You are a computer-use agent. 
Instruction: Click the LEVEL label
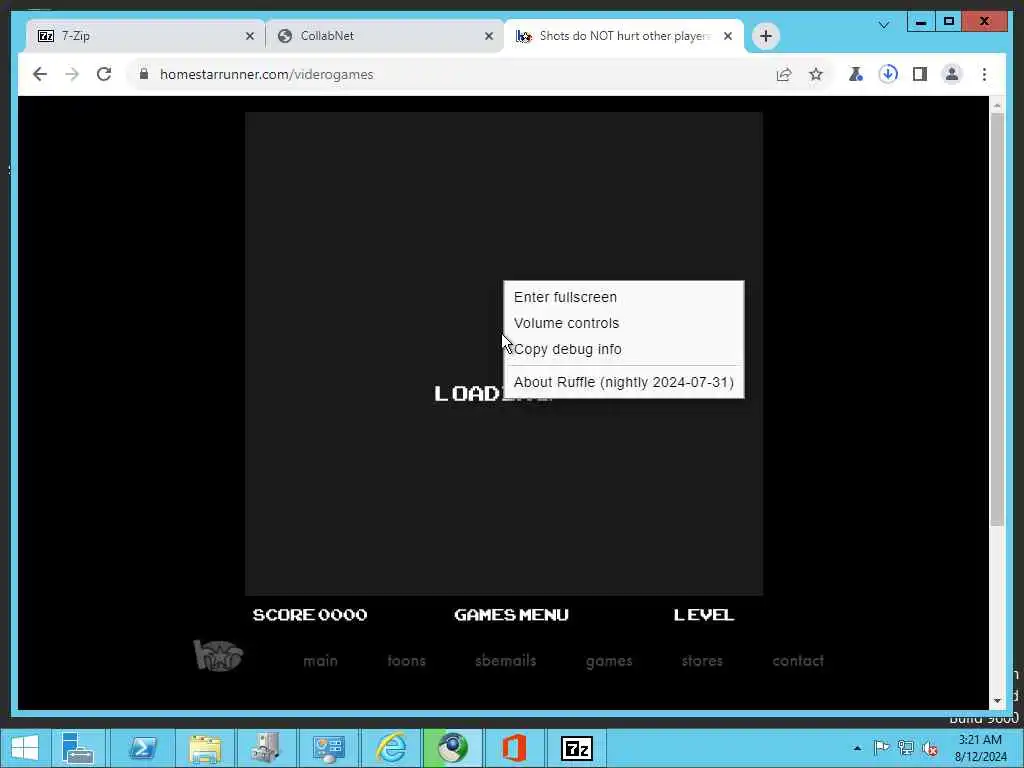(704, 615)
